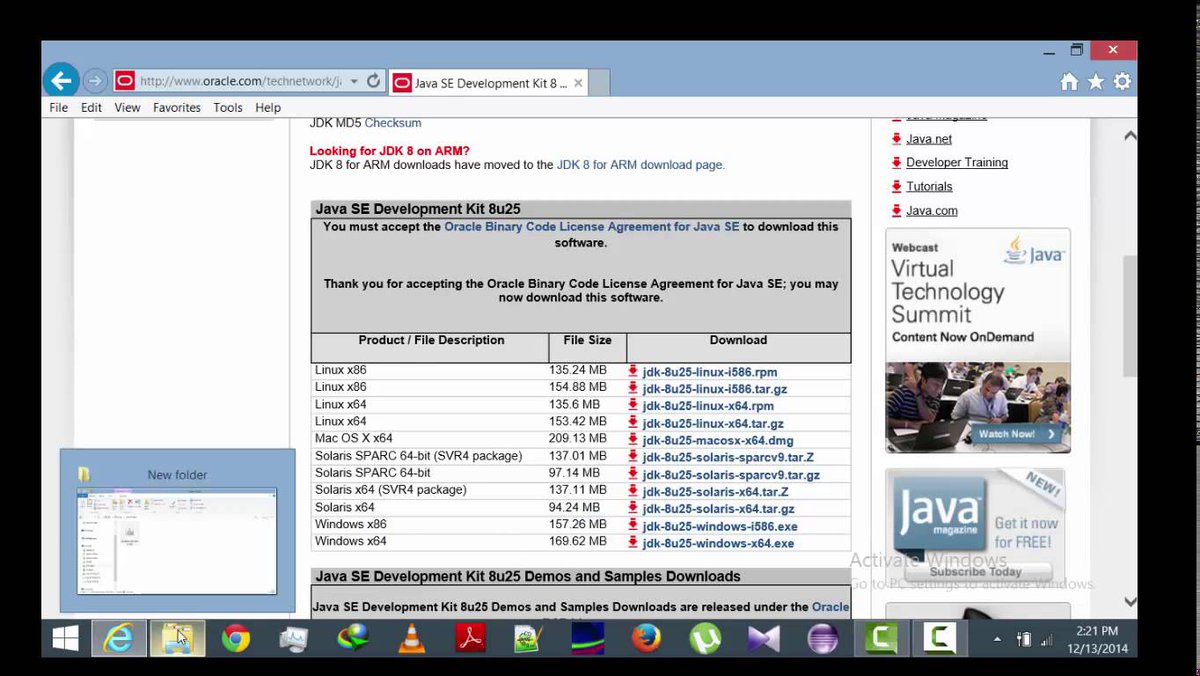Click the page scrollbar down arrow

(1130, 601)
